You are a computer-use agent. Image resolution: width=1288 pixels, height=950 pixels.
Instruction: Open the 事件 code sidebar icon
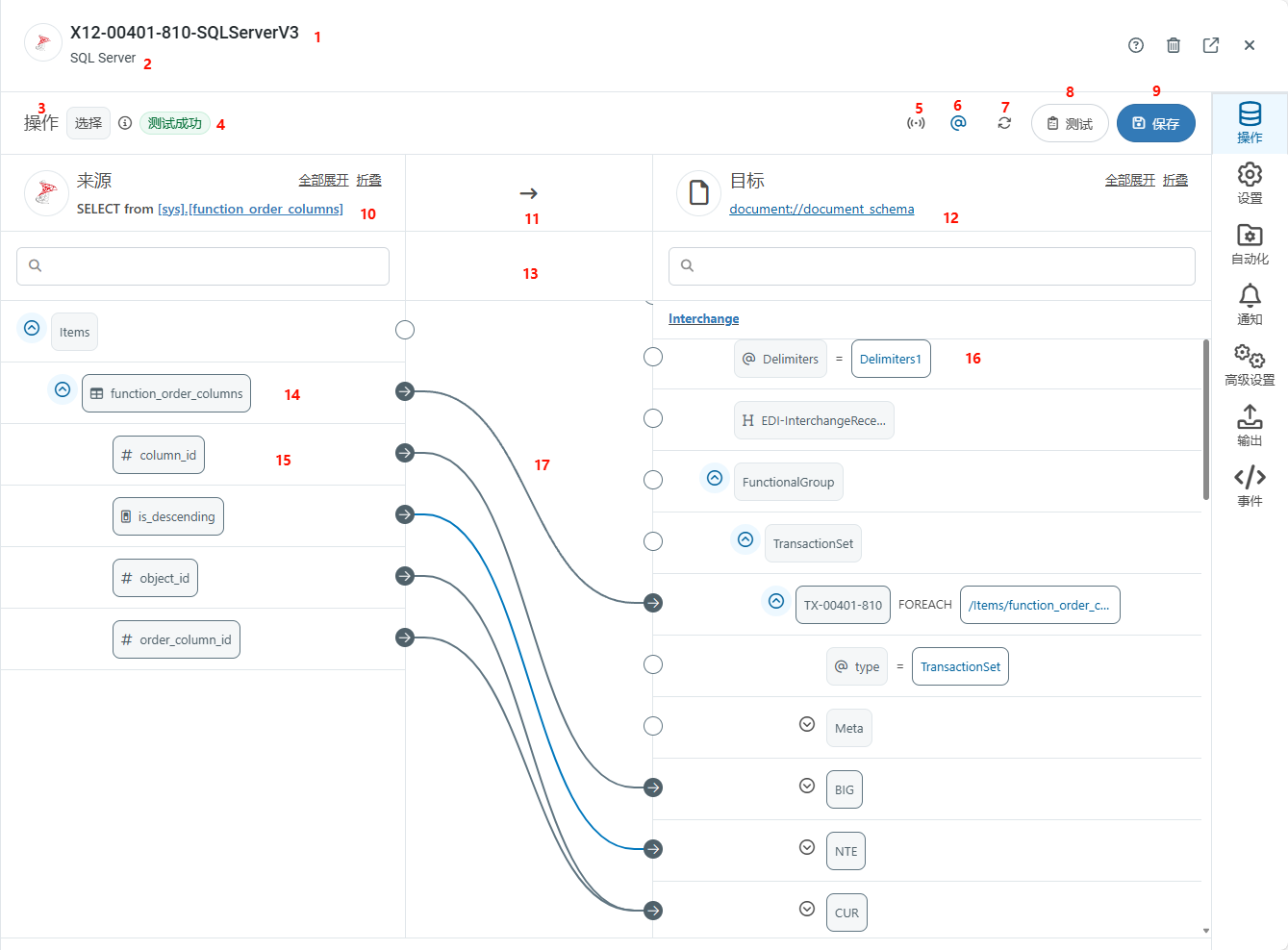(1250, 487)
